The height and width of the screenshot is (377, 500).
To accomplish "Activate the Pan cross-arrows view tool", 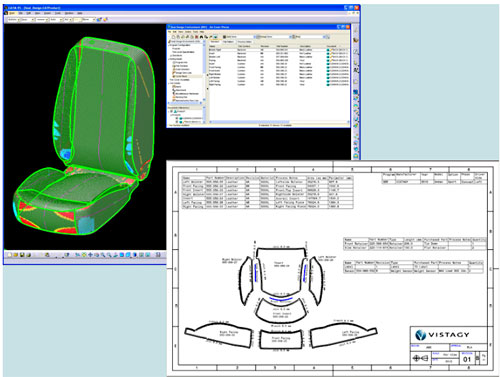I will point(90,255).
